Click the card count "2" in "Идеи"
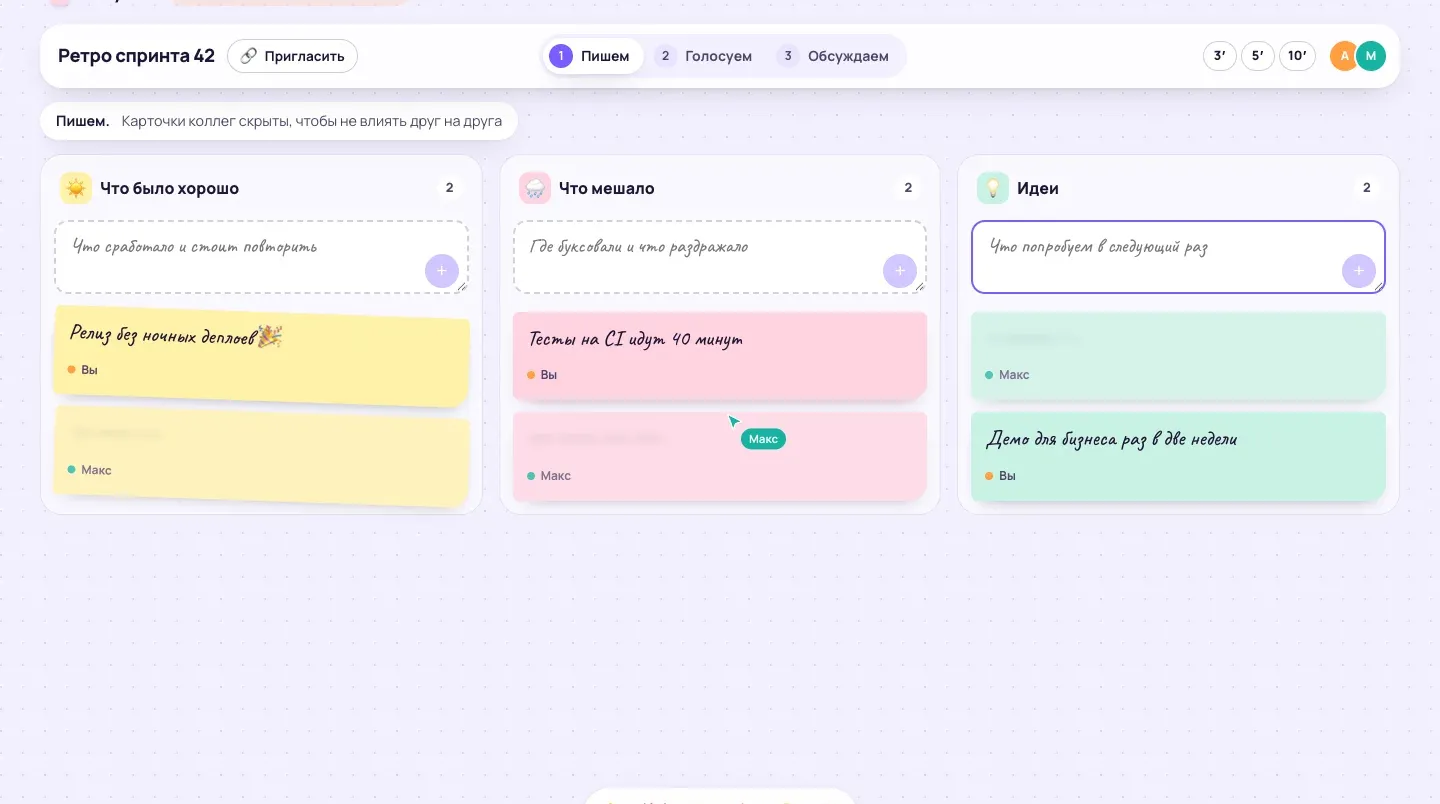Viewport: 1440px width, 804px height. [x=1367, y=188]
